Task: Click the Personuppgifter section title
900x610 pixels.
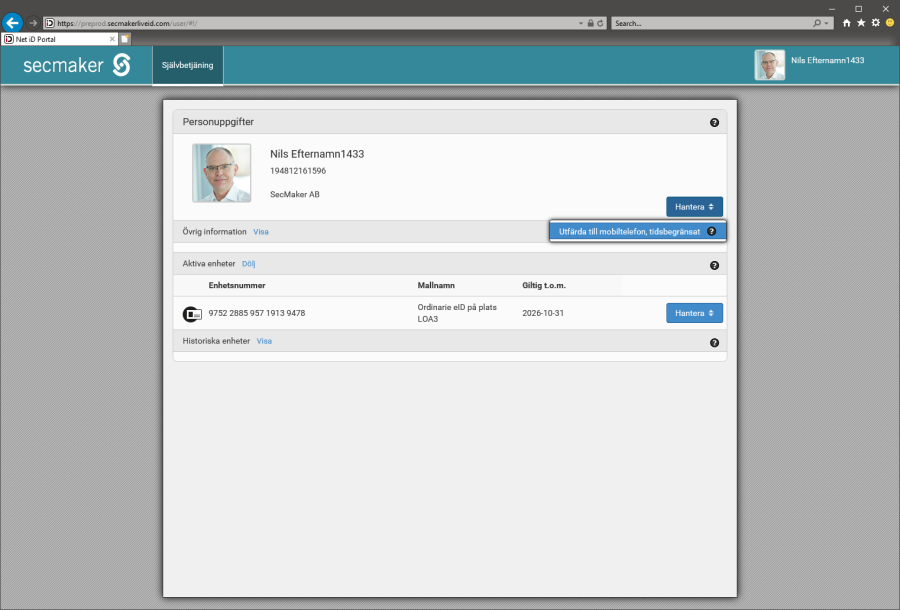Action: tap(218, 122)
